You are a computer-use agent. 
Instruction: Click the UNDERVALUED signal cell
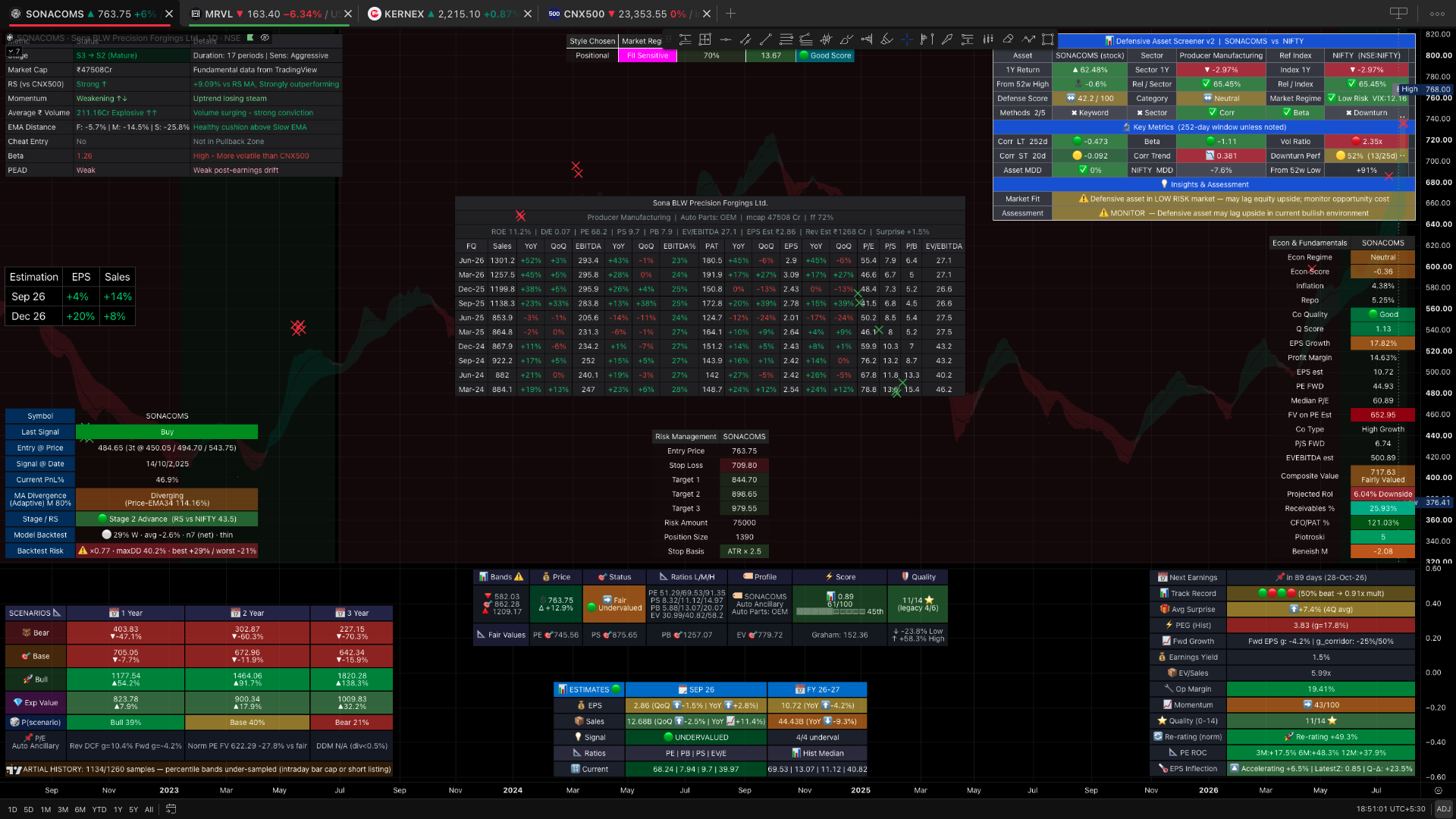tap(696, 737)
